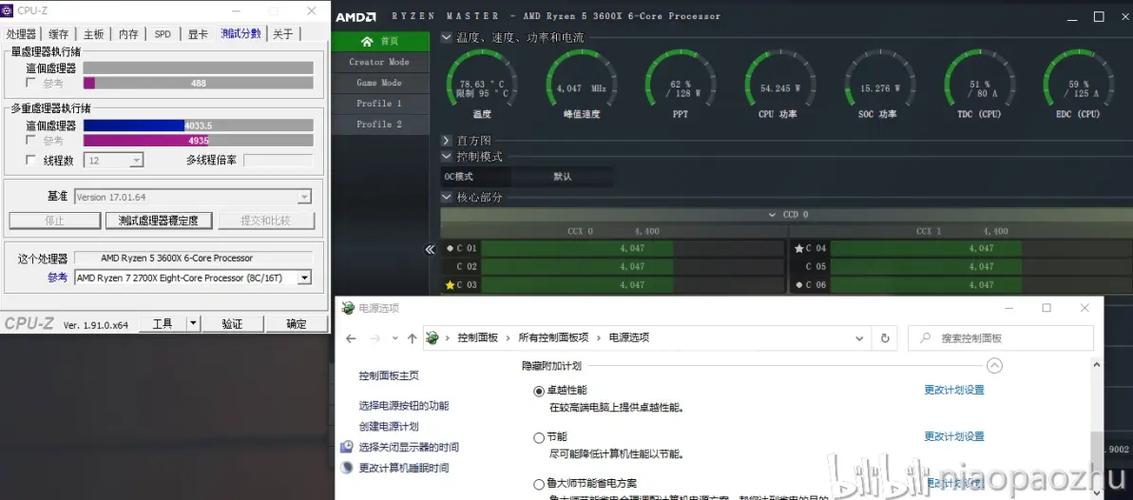Image resolution: width=1133 pixels, height=500 pixels.
Task: Open recent locations arrow in Power Options
Action: [x=395, y=338]
